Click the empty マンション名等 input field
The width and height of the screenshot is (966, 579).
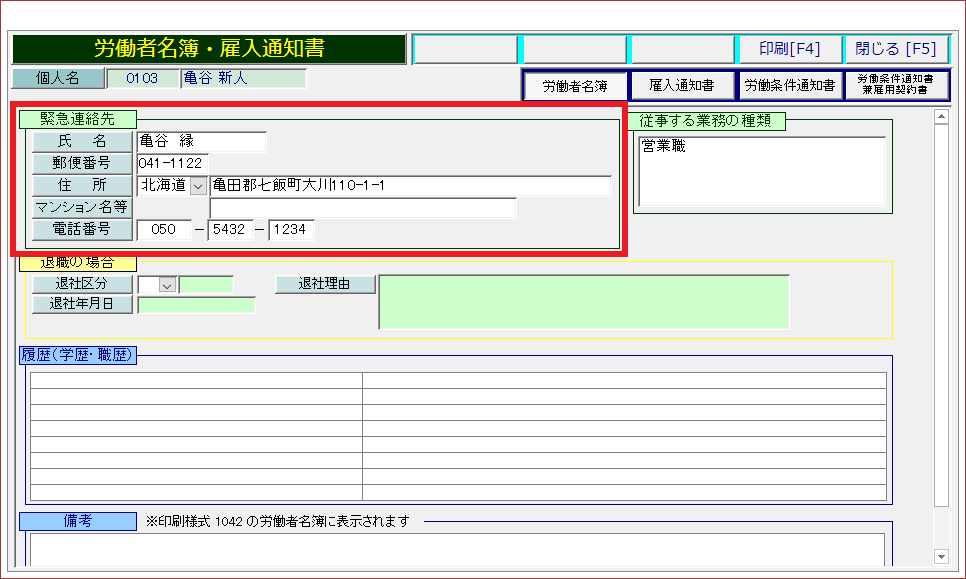pyautogui.click(x=362, y=208)
